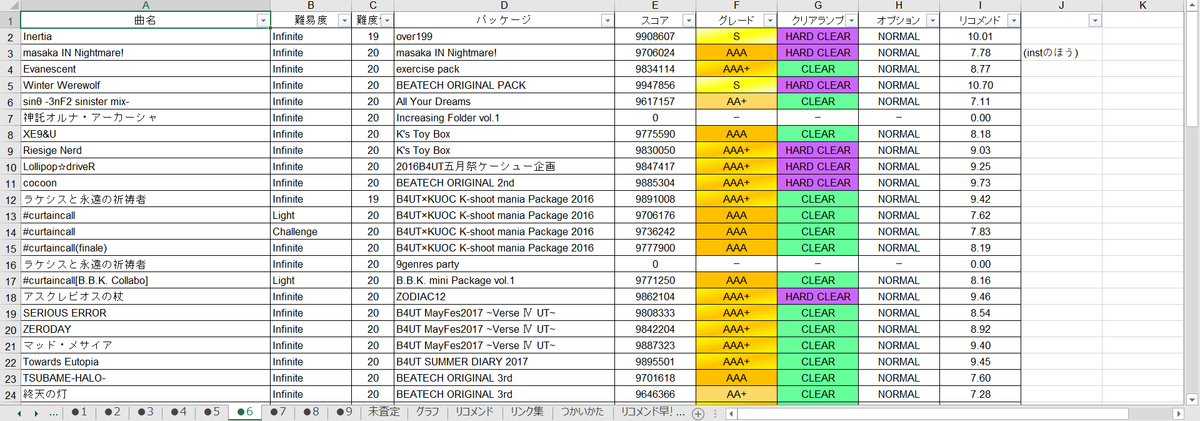Screen dimensions: 1200x421
Task: Switch to sheet tab ●9
Action: coord(345,412)
